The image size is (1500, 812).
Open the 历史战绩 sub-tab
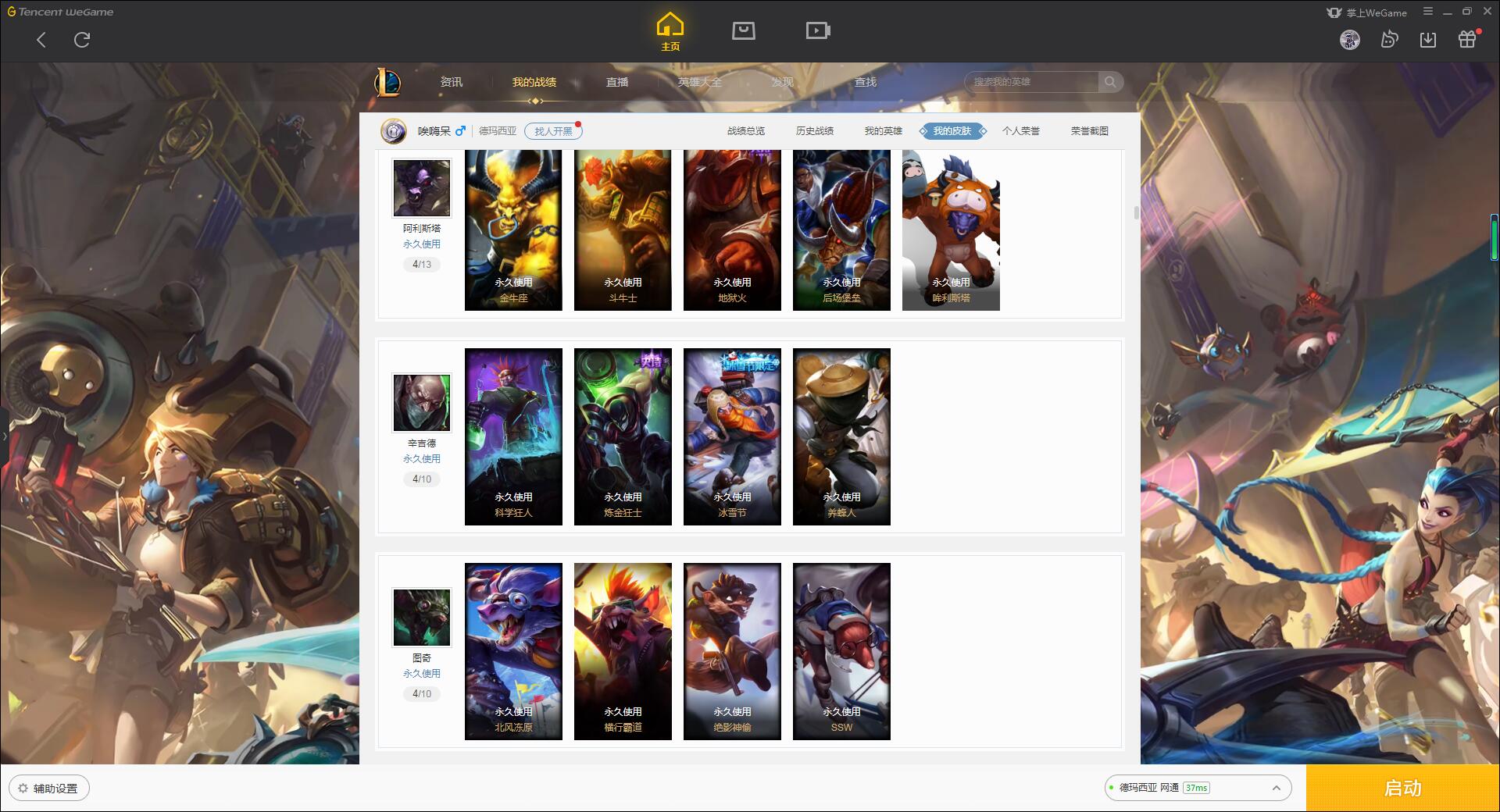click(815, 131)
